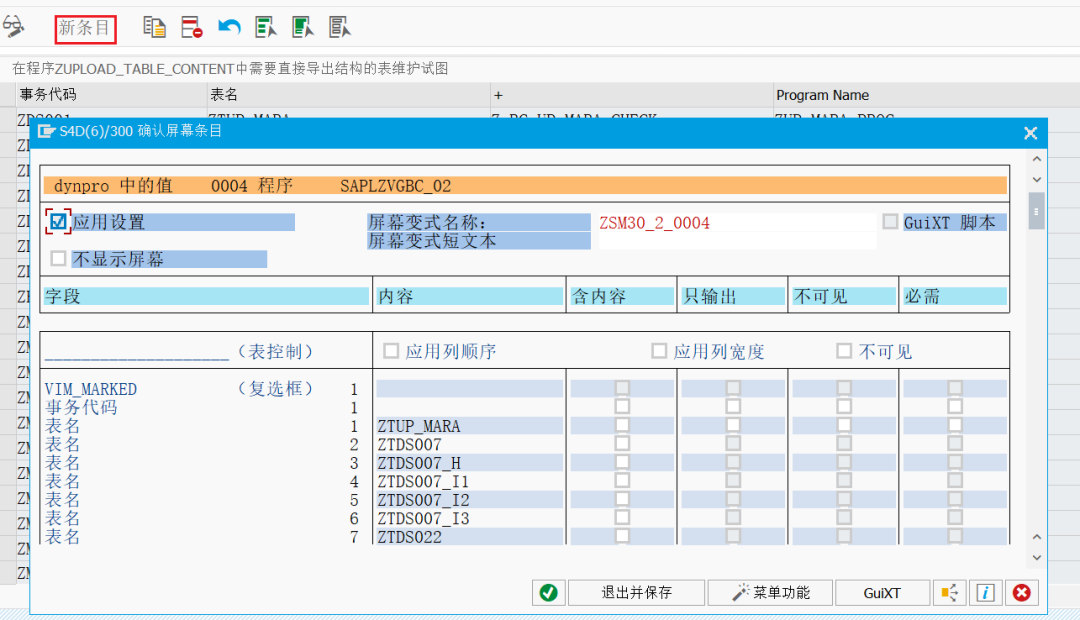1080x620 pixels.
Task: Check 必需 checkbox for 事务代码 row
Action: tap(955, 406)
